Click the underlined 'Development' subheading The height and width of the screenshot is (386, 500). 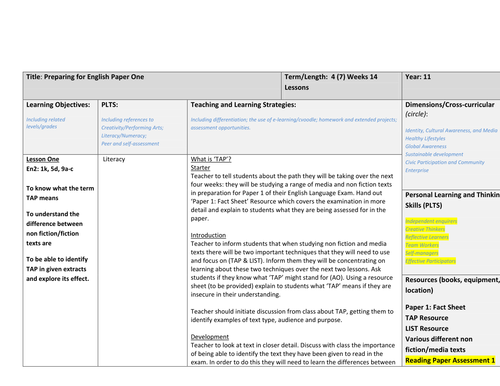pyautogui.click(x=210, y=337)
